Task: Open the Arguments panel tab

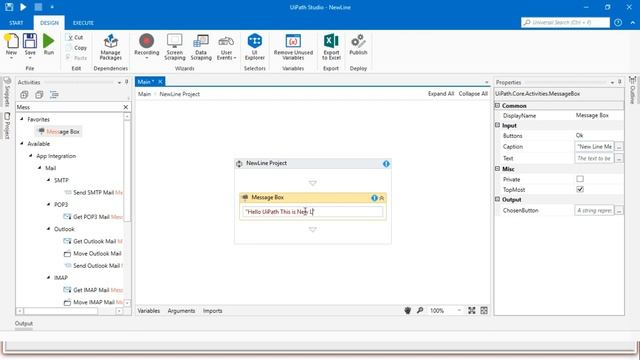Action: click(181, 311)
